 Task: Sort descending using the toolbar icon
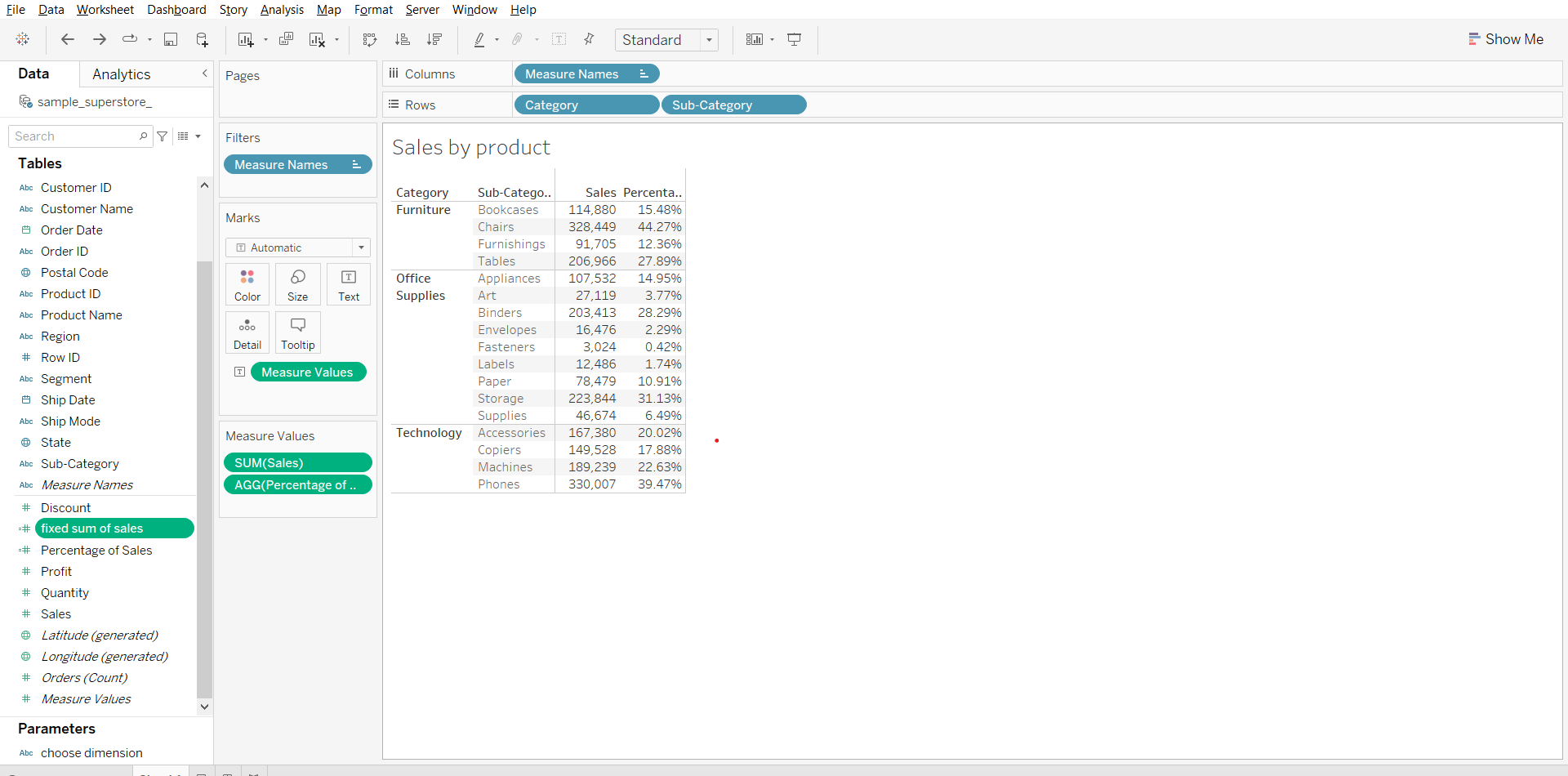tap(434, 39)
